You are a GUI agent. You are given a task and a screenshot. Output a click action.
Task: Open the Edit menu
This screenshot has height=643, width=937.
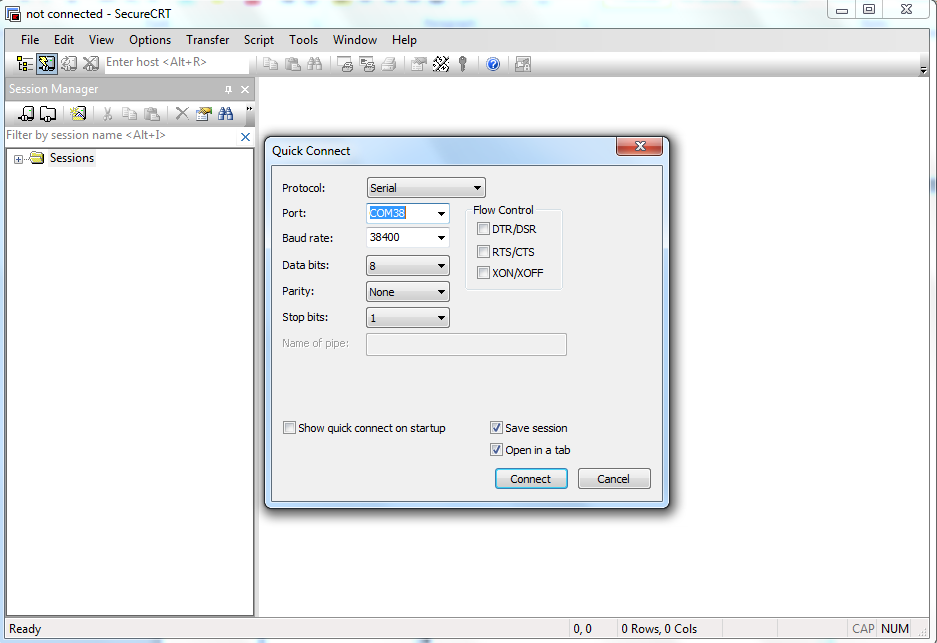click(x=64, y=40)
